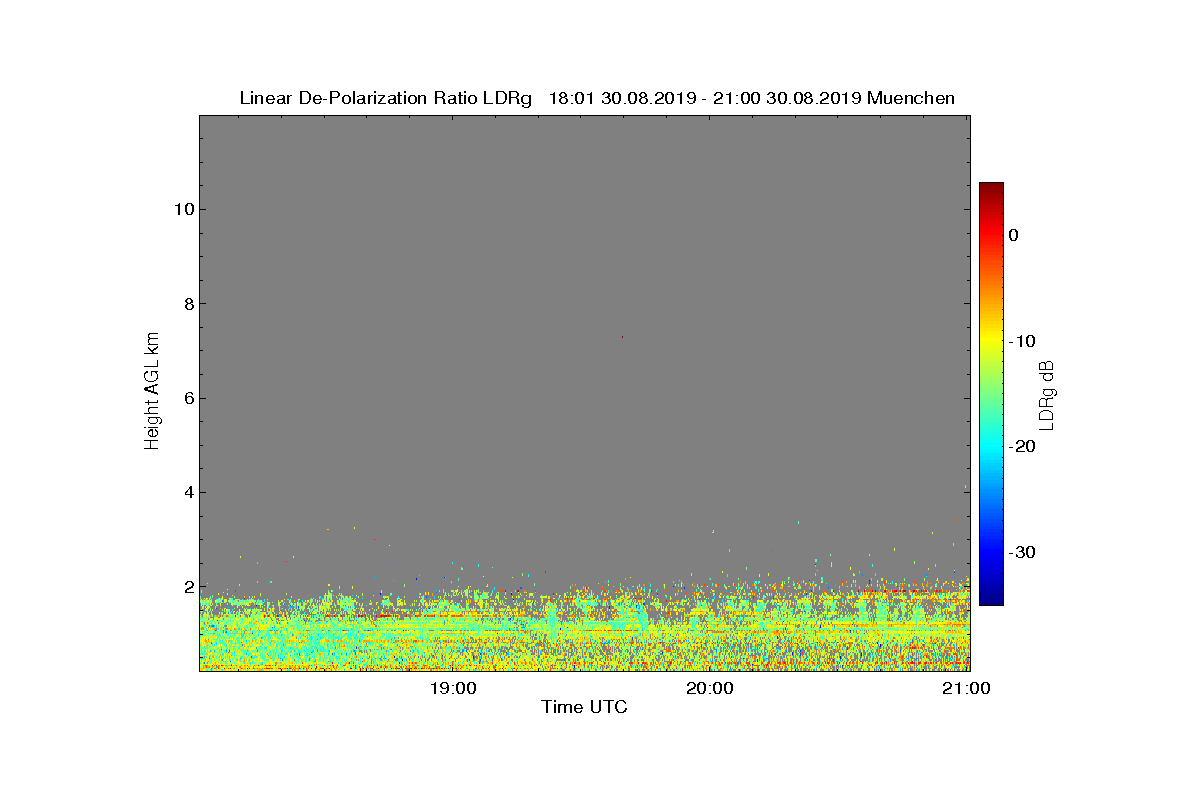Image resolution: width=1200 pixels, height=800 pixels.
Task: Click the plot title 'Linear De-Polarization Ratio LDRg'
Action: pos(386,98)
